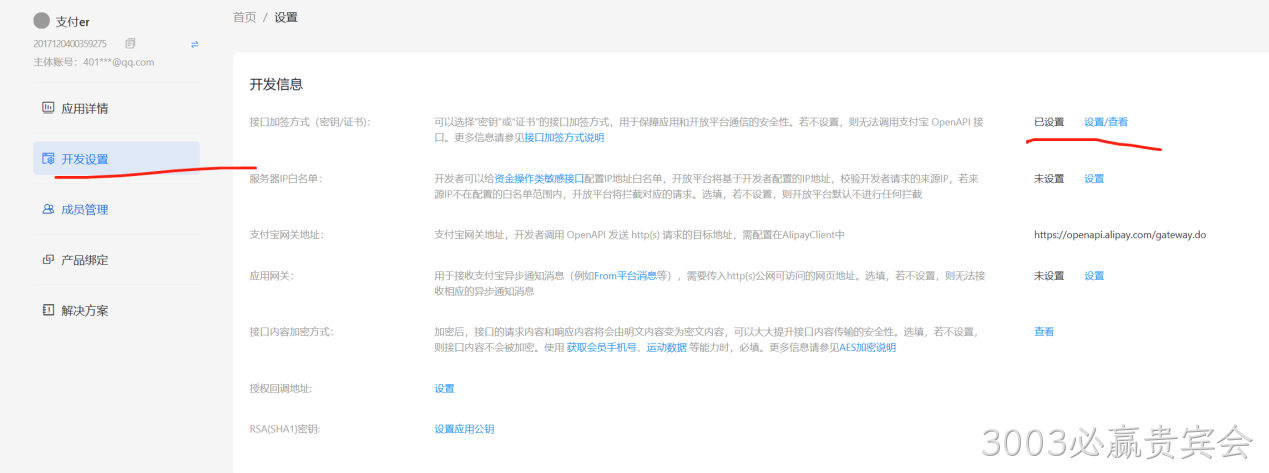
Task: Click the 支付宝网关地址 label
Action: (286, 235)
